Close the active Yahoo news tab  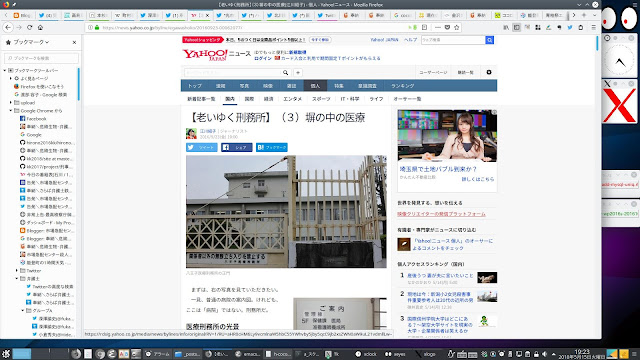pos(207,15)
